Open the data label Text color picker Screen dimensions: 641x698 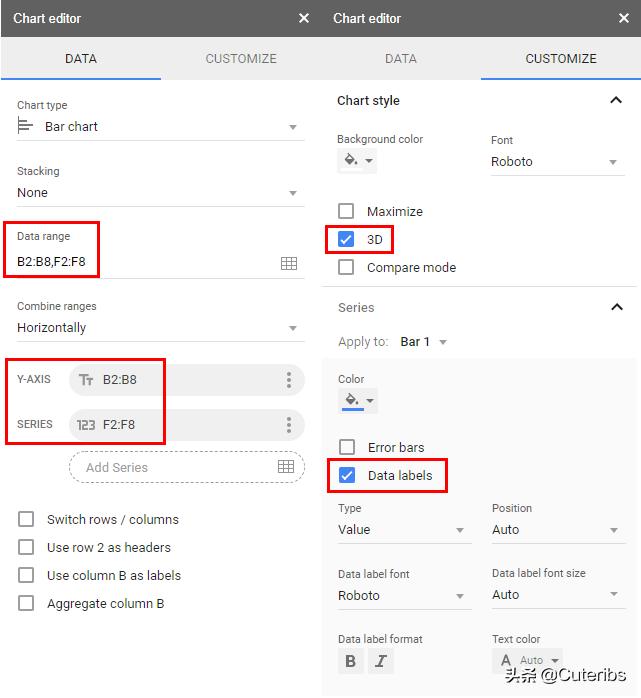[x=529, y=660]
